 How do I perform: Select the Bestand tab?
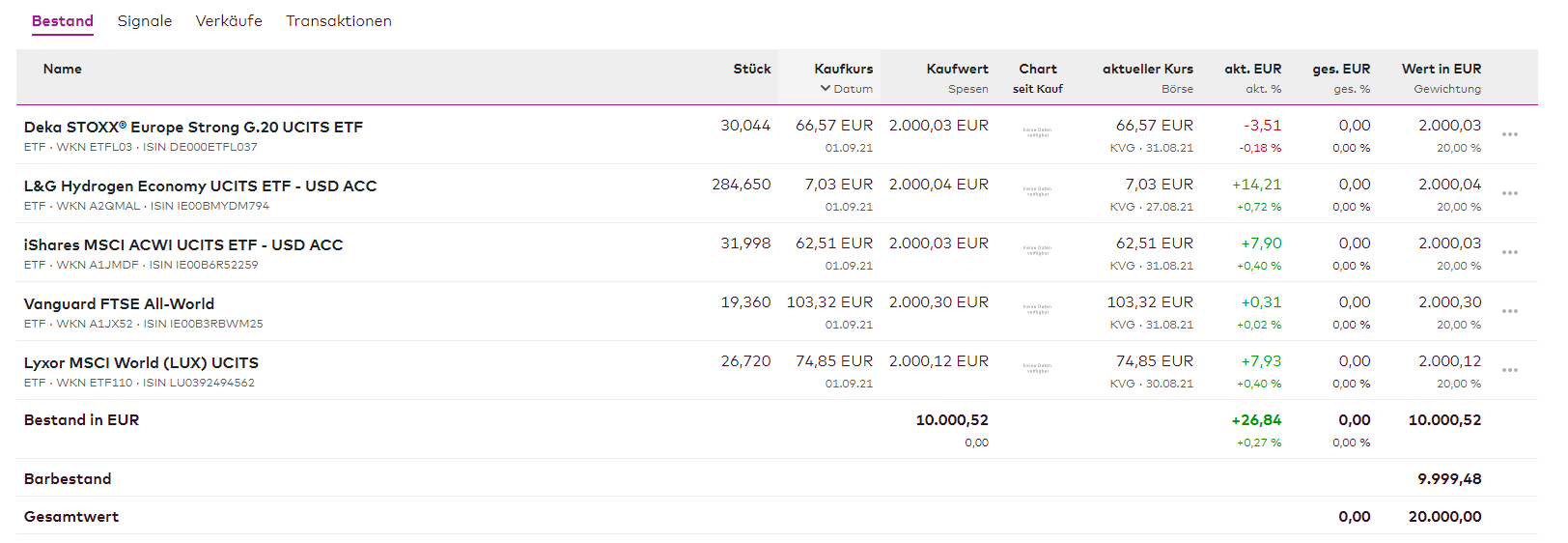click(x=63, y=21)
